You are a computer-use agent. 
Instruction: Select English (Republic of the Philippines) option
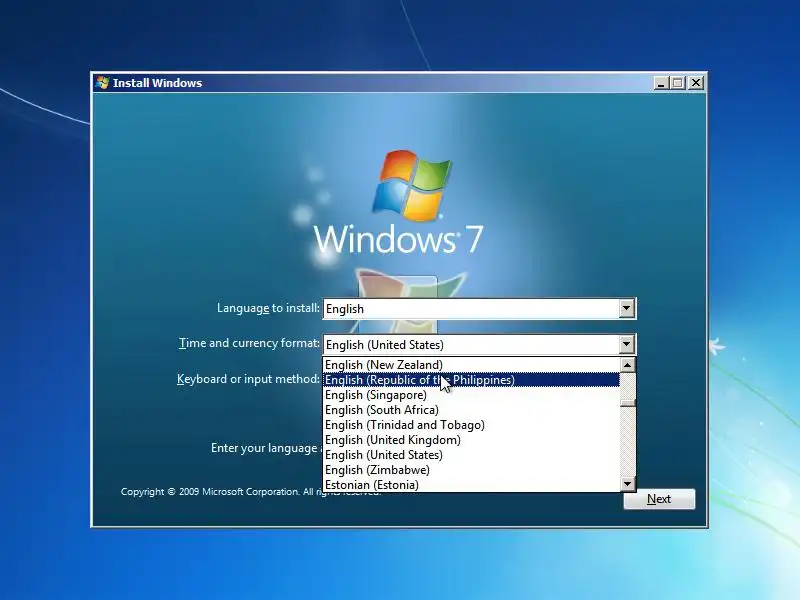[x=471, y=380]
